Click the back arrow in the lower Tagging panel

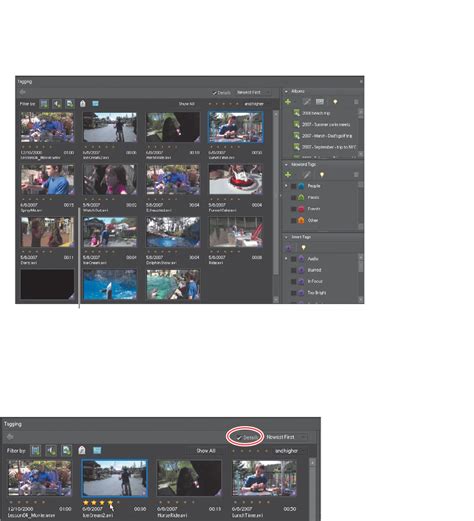(10, 437)
